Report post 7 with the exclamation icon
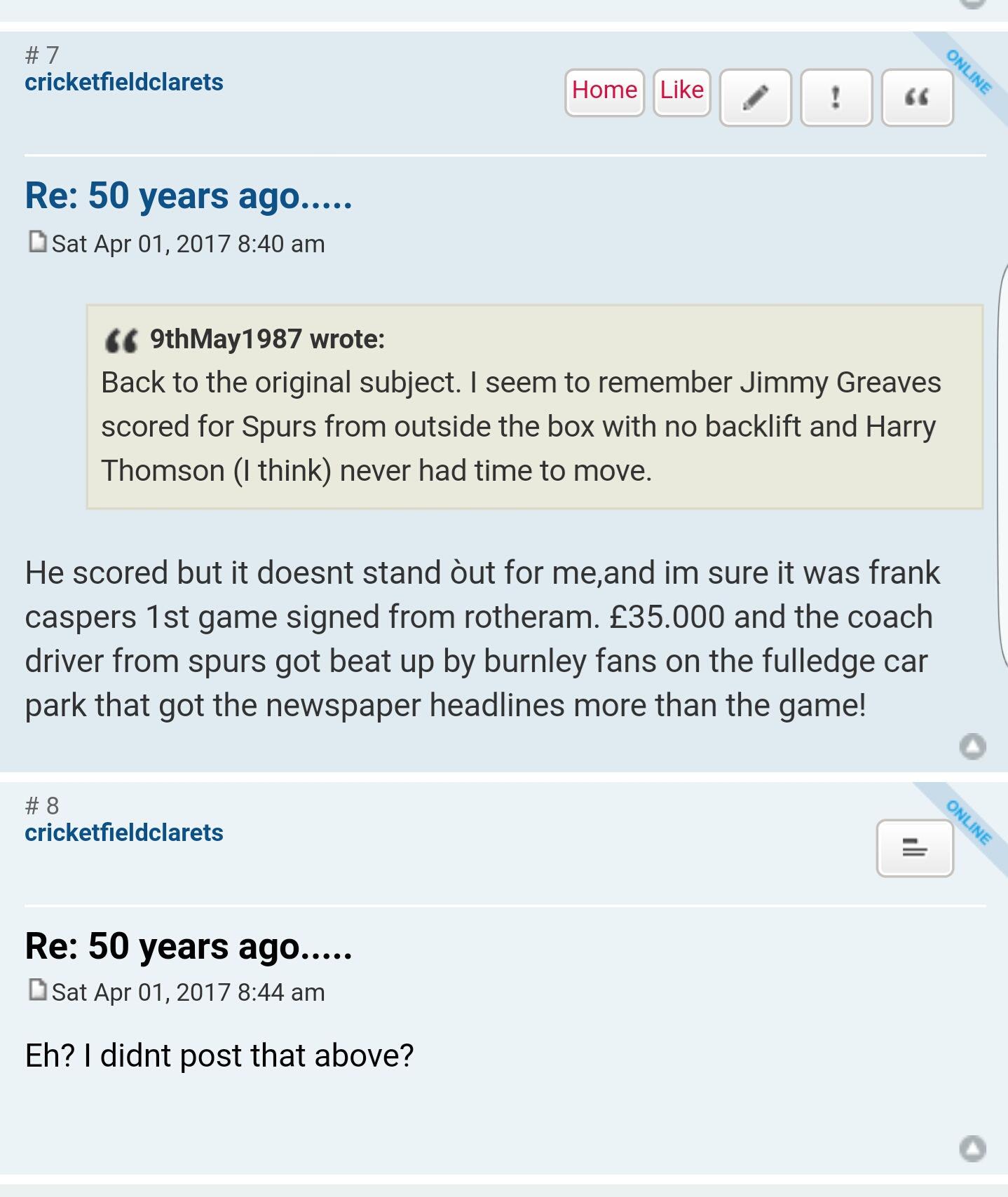Viewport: 1008px width, 1197px height. pos(836,97)
